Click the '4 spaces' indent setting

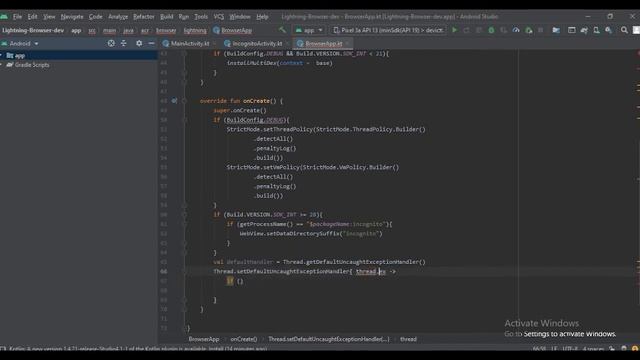[593, 349]
